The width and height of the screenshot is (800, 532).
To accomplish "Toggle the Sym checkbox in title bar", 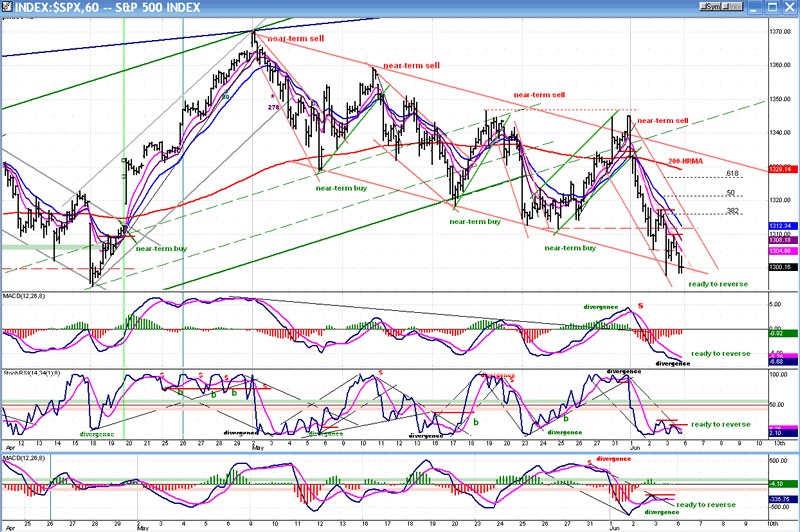I will (710, 7).
